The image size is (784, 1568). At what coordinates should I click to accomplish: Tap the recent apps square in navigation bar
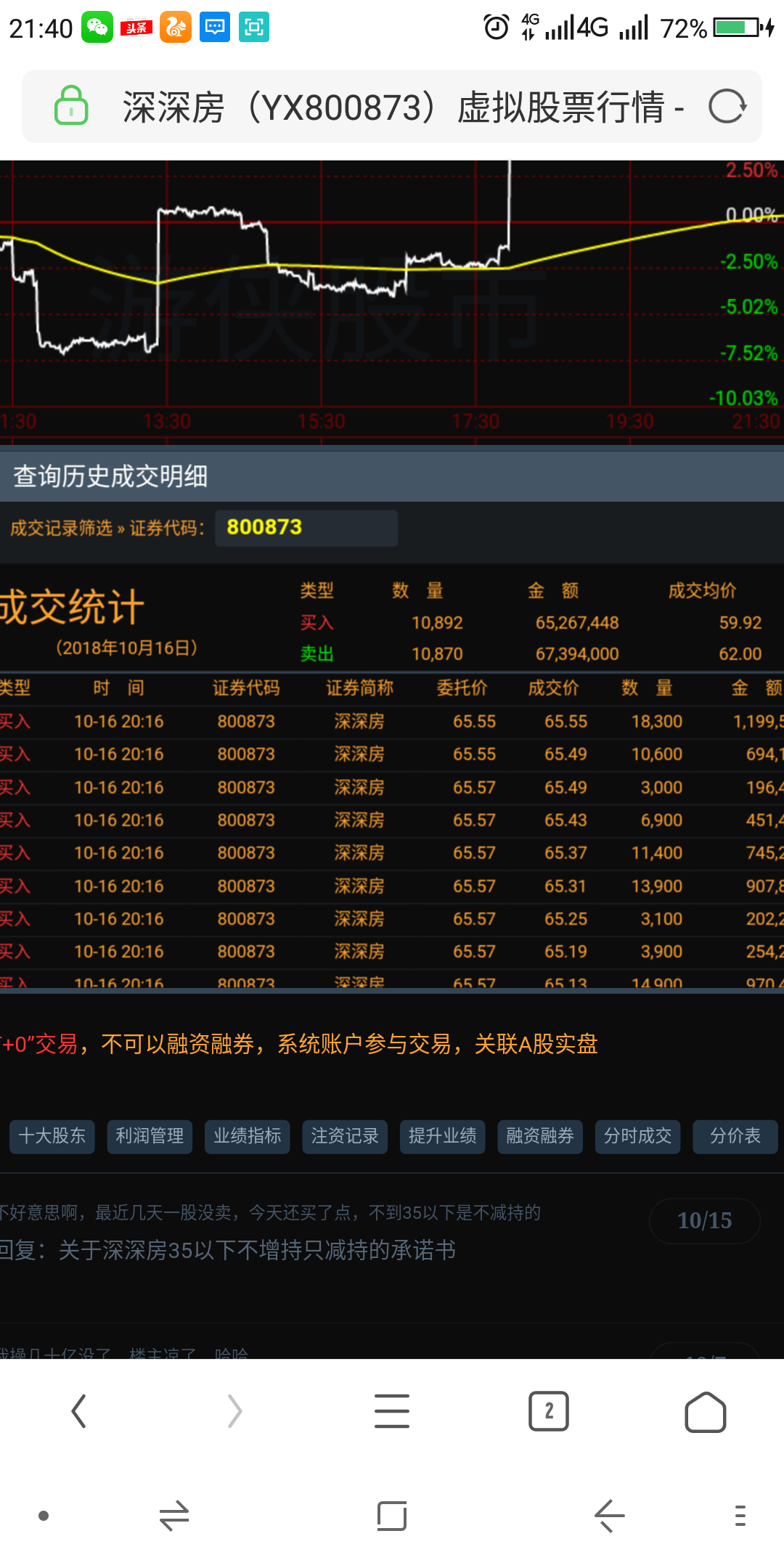point(391,1516)
